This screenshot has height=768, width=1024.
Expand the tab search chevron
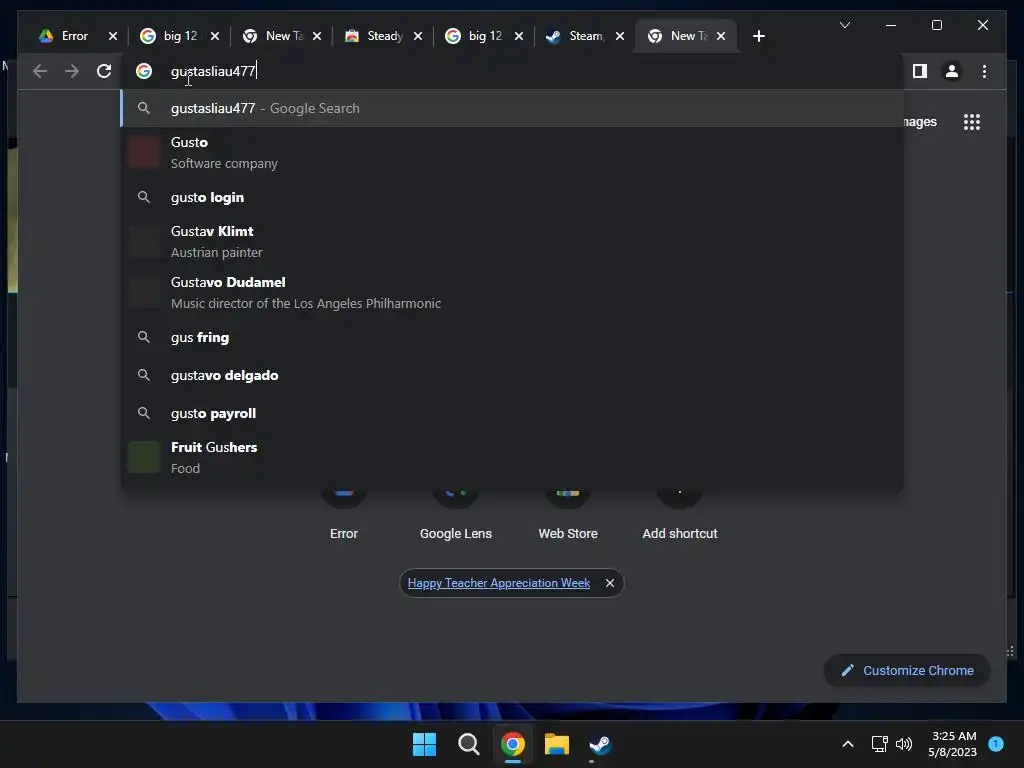pos(844,25)
